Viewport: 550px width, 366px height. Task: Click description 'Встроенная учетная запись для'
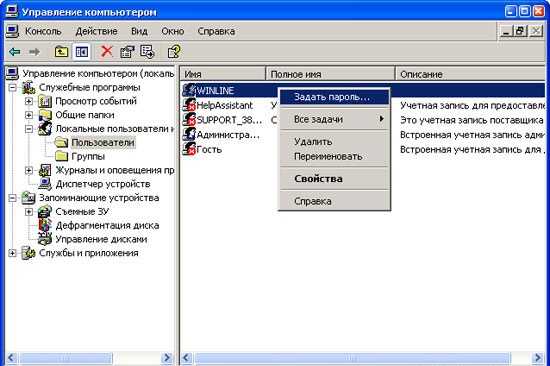[x=472, y=149]
